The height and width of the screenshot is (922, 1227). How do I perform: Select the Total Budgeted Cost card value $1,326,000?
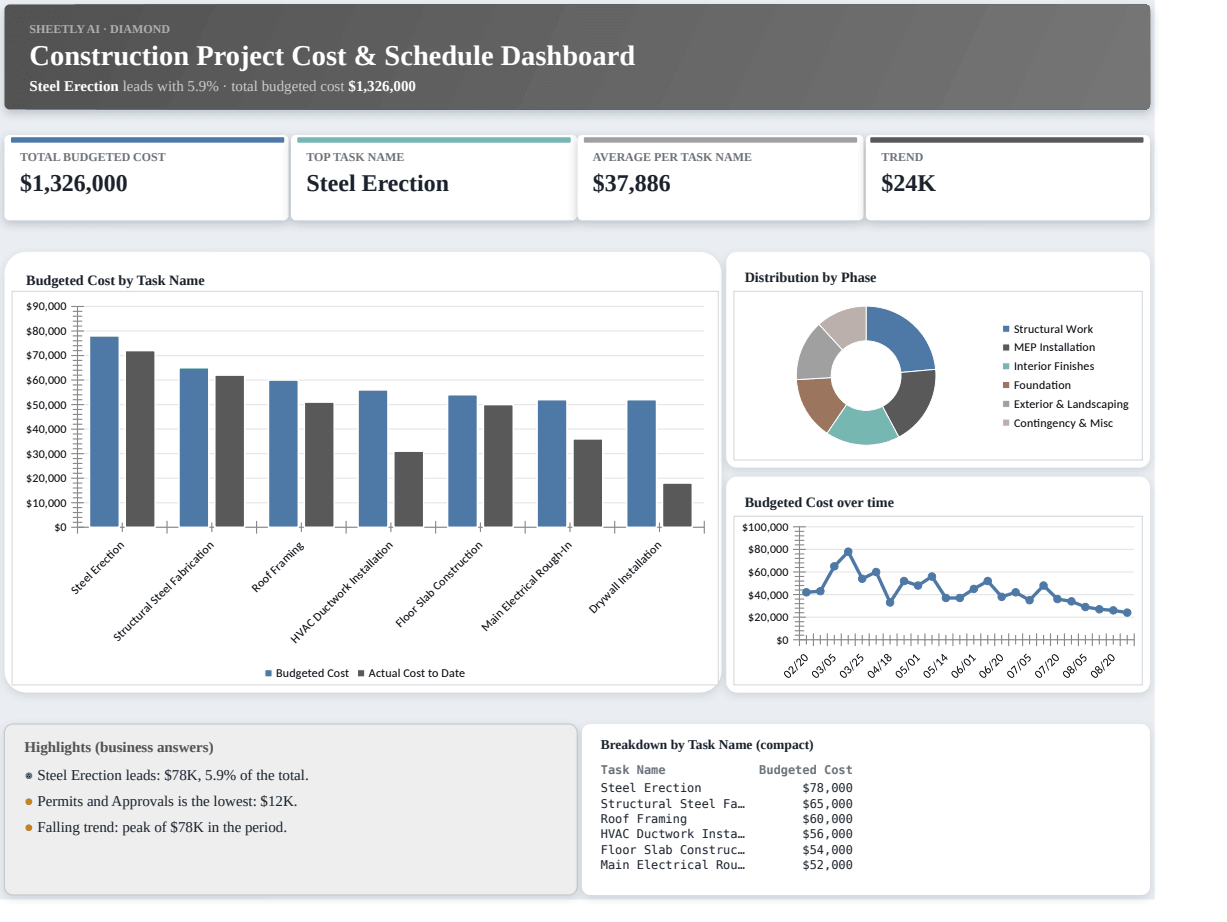pos(74,184)
